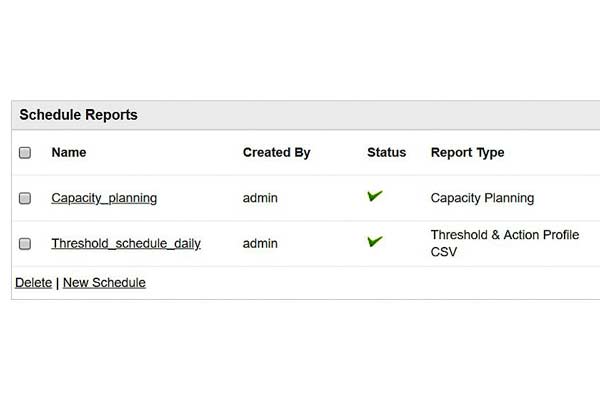Check the Capacity_planning row checkbox
The height and width of the screenshot is (401, 600).
25,198
